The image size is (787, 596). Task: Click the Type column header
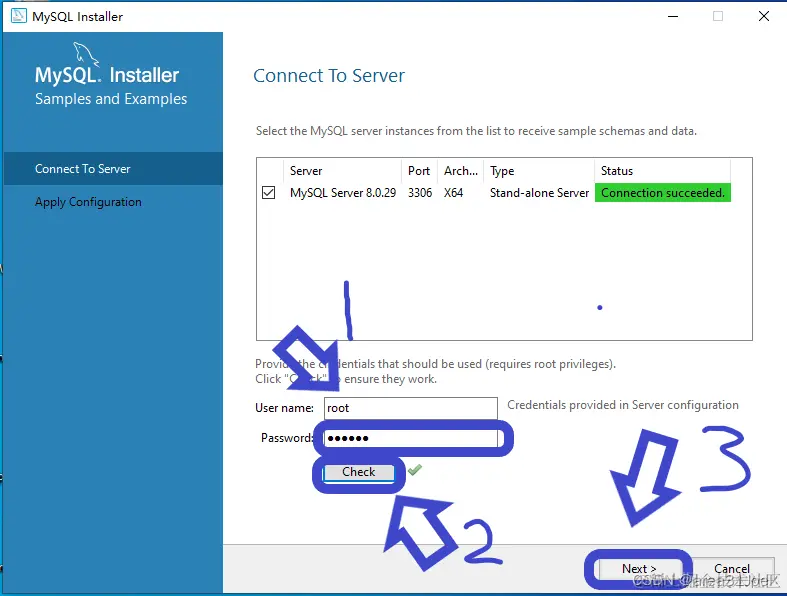coord(539,171)
